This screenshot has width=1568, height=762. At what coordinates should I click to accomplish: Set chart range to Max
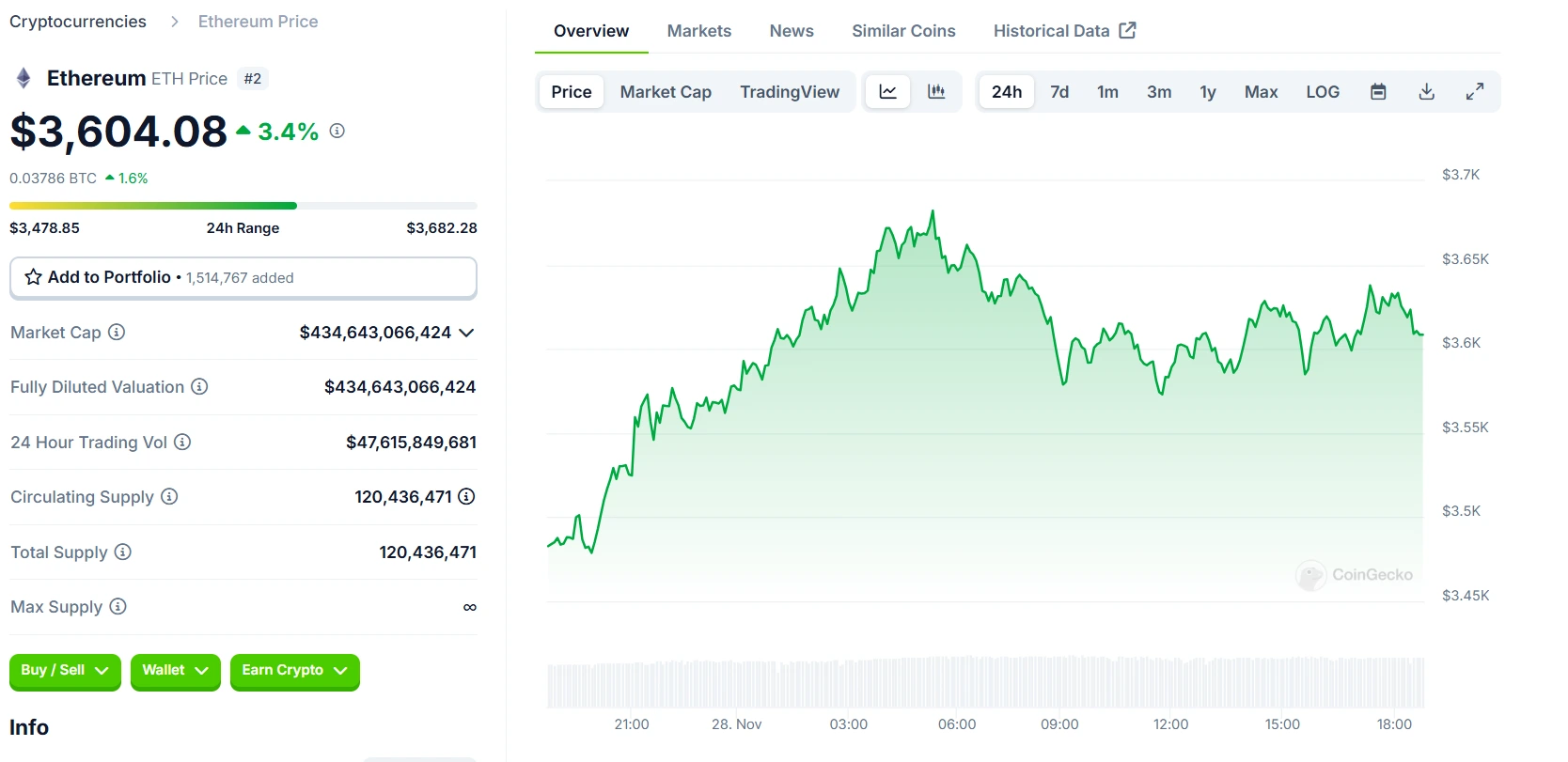click(1261, 91)
